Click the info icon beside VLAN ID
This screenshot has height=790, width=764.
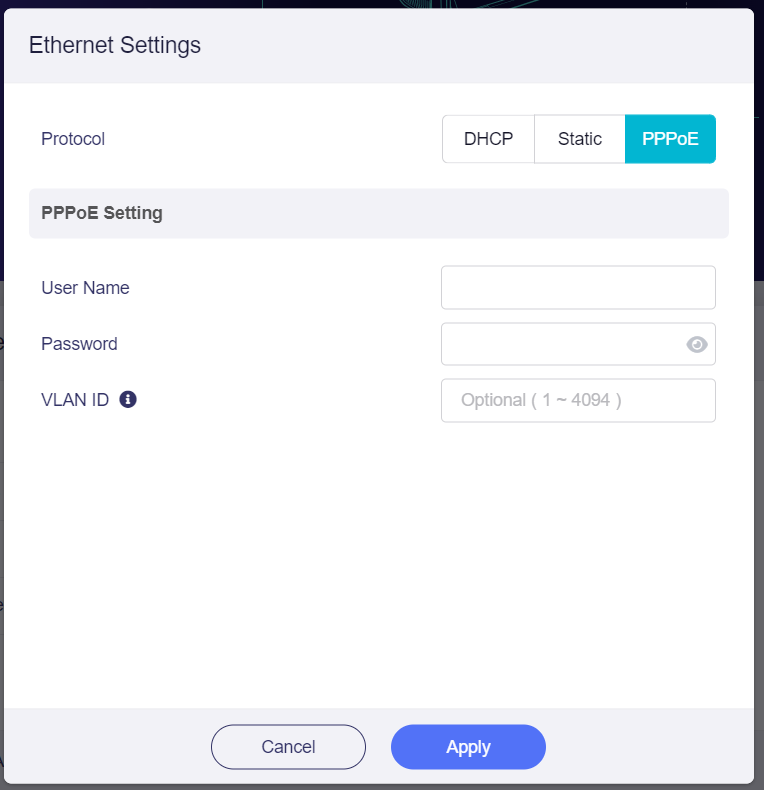pos(128,400)
